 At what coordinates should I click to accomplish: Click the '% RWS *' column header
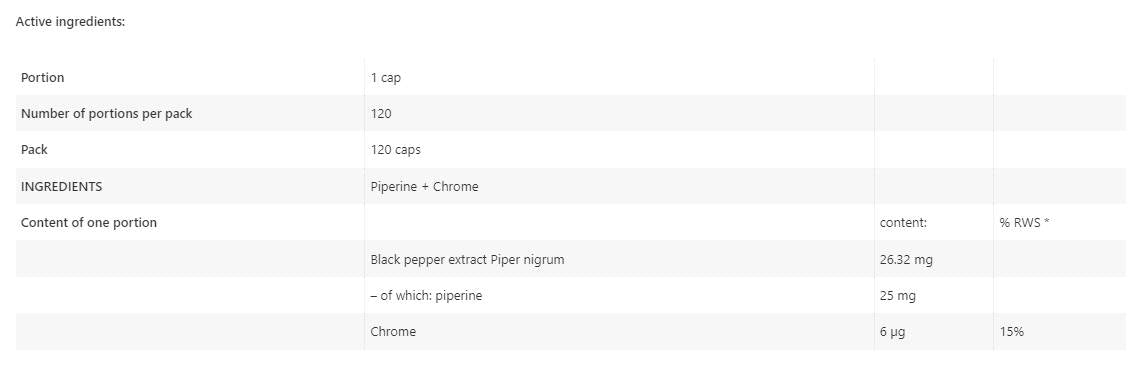1024,223
